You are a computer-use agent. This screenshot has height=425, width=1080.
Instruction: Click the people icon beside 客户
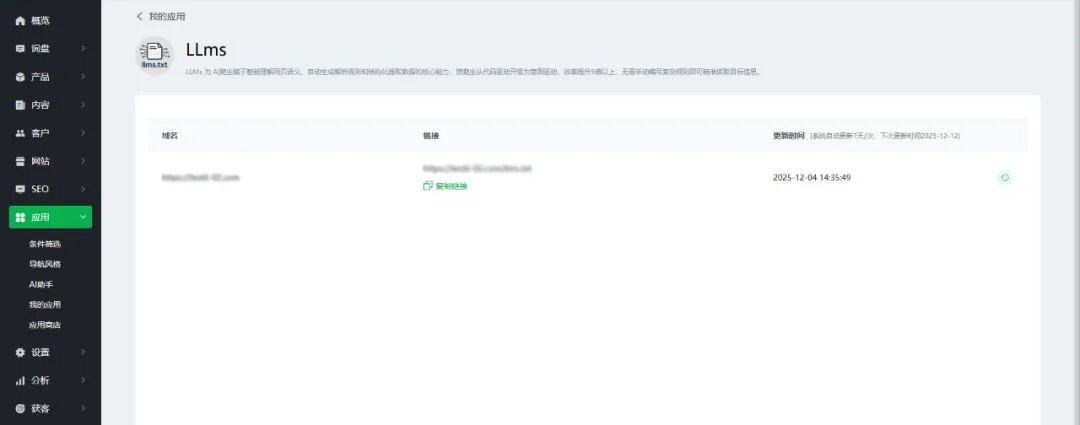(x=20, y=133)
